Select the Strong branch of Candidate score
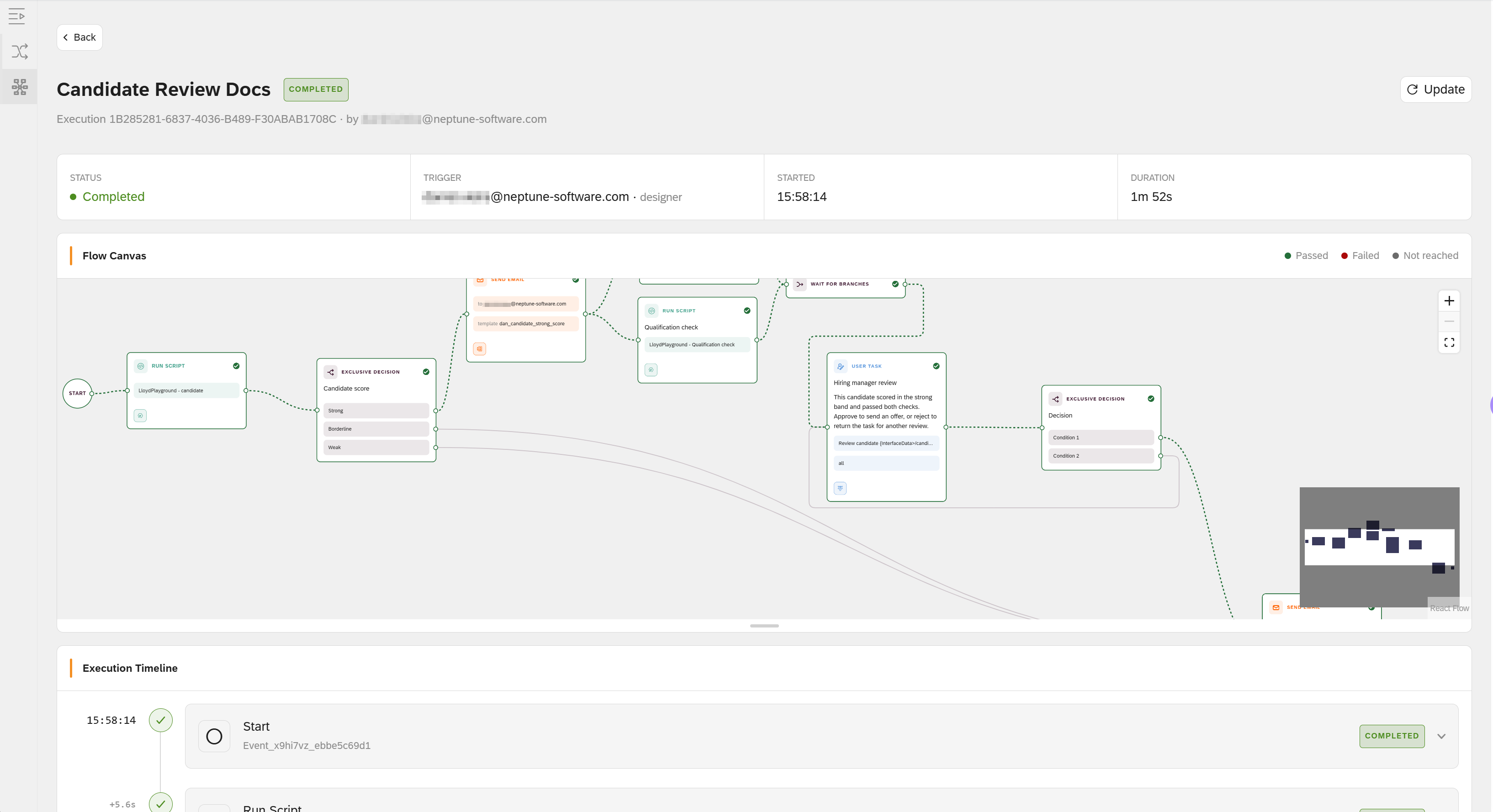 (376, 411)
